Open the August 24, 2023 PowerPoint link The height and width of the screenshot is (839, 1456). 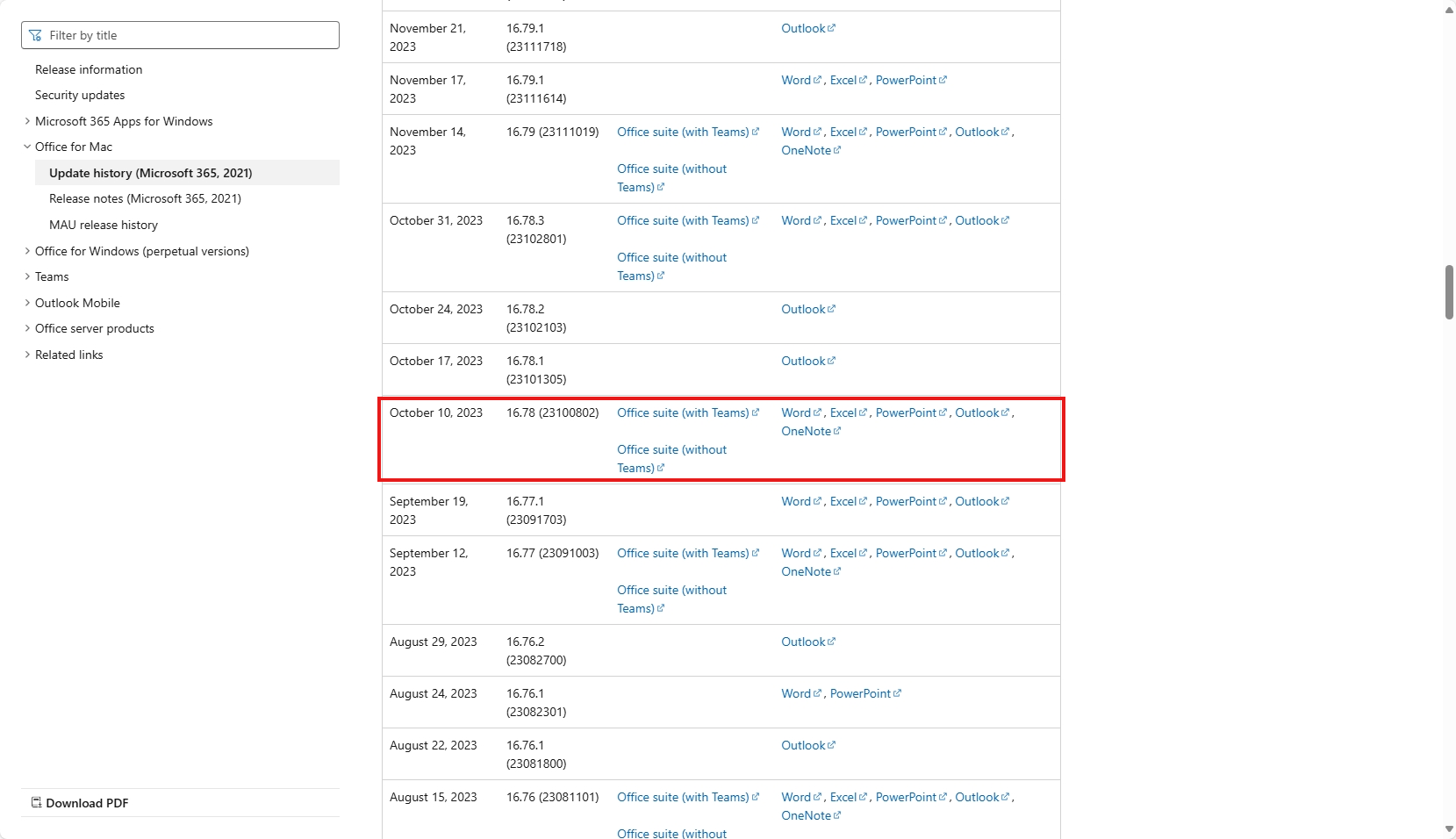(x=865, y=693)
